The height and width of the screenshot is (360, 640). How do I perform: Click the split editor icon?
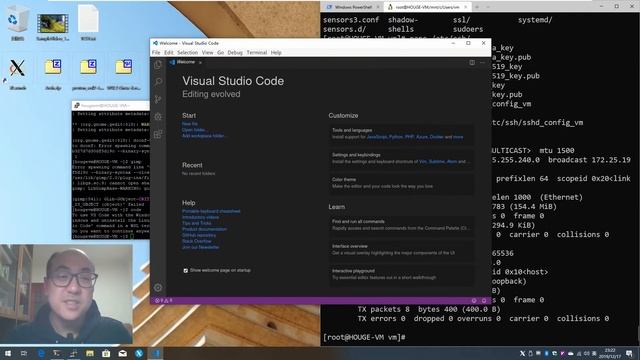472,62
